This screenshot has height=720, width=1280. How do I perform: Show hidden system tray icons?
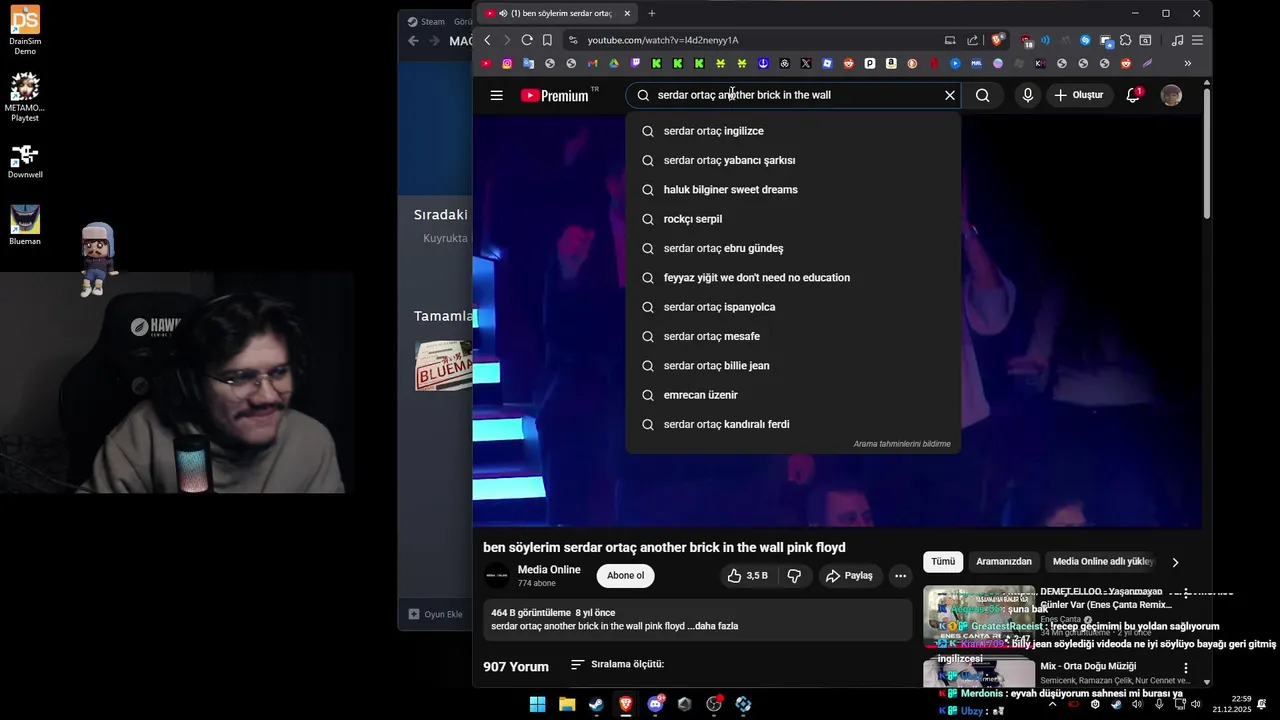pos(1052,704)
